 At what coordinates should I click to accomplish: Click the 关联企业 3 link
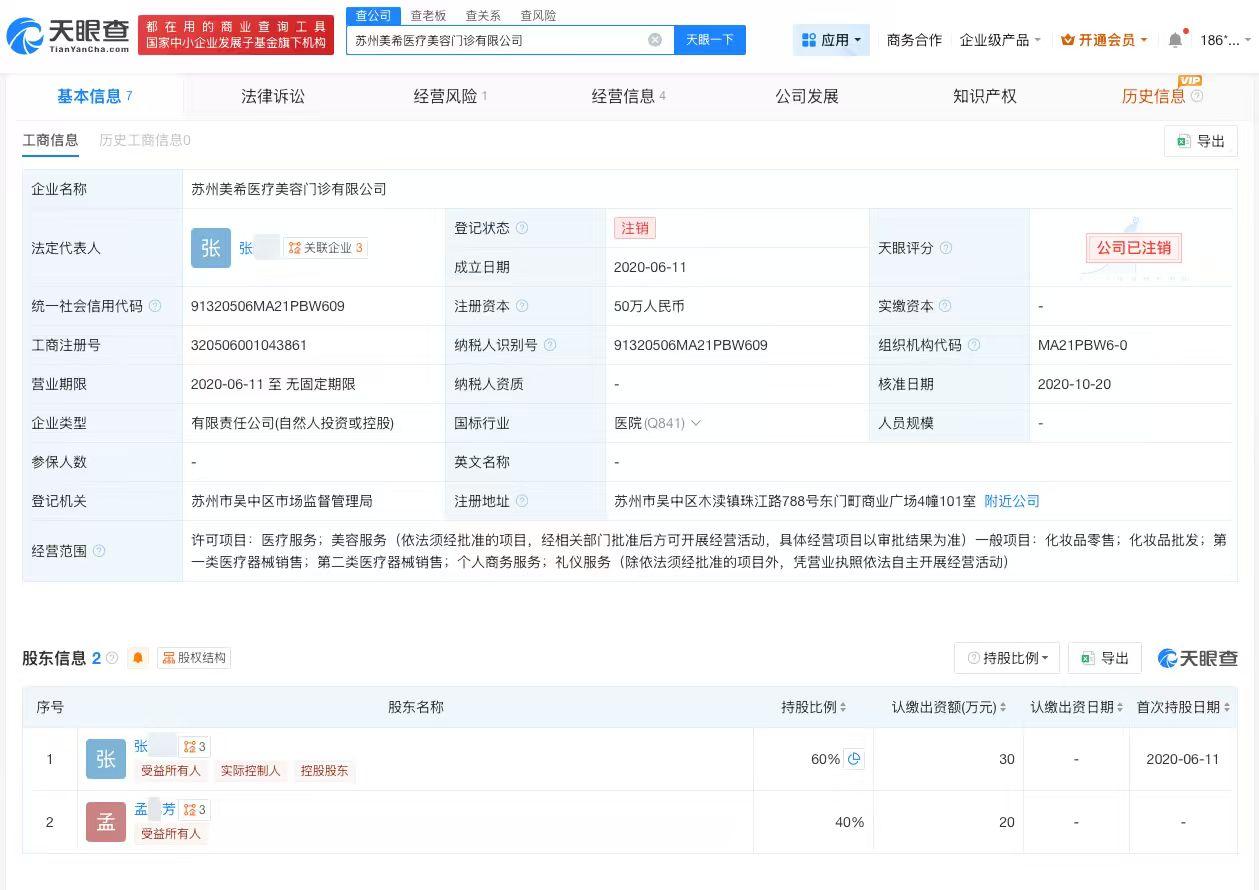point(326,248)
